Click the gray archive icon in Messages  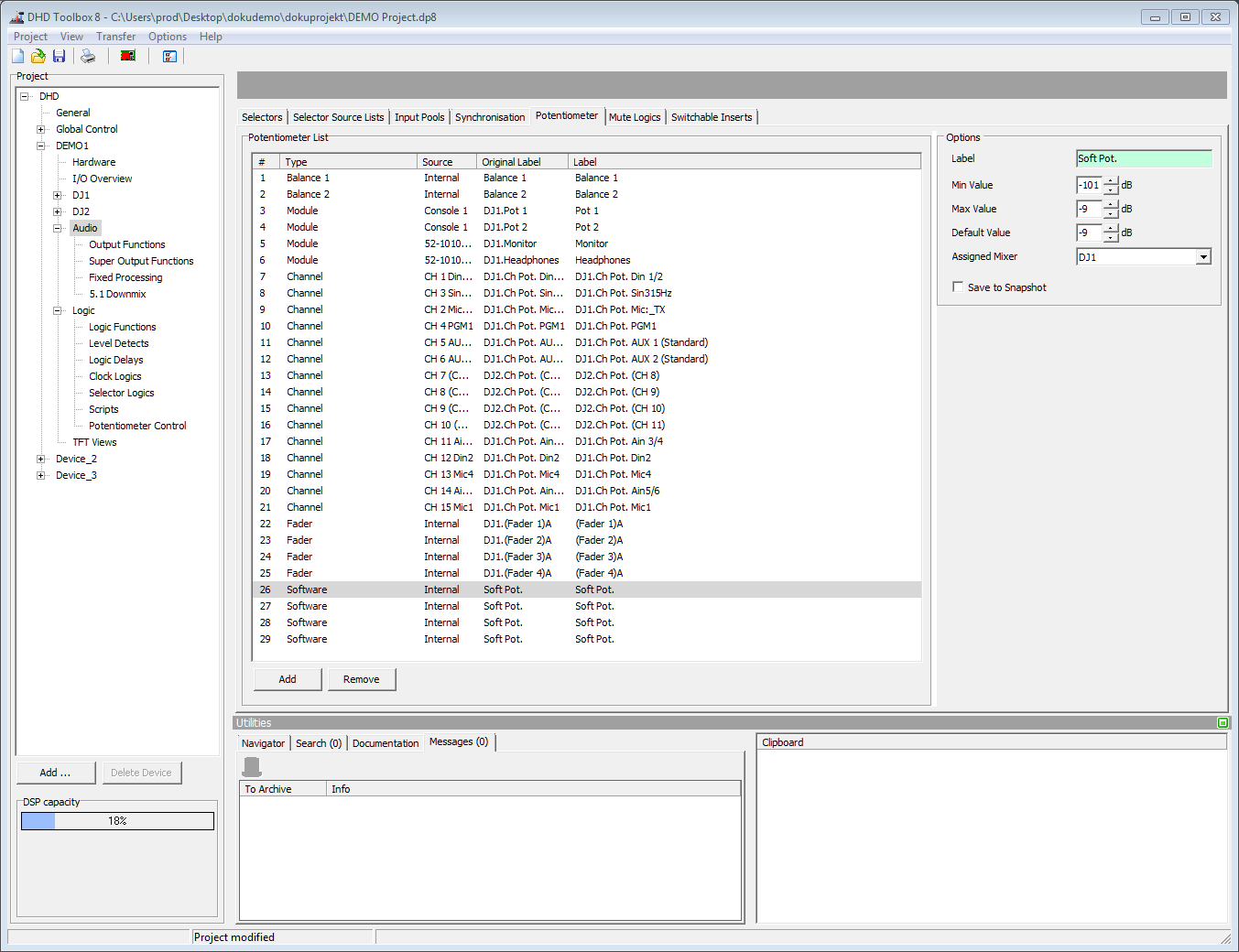[x=252, y=766]
